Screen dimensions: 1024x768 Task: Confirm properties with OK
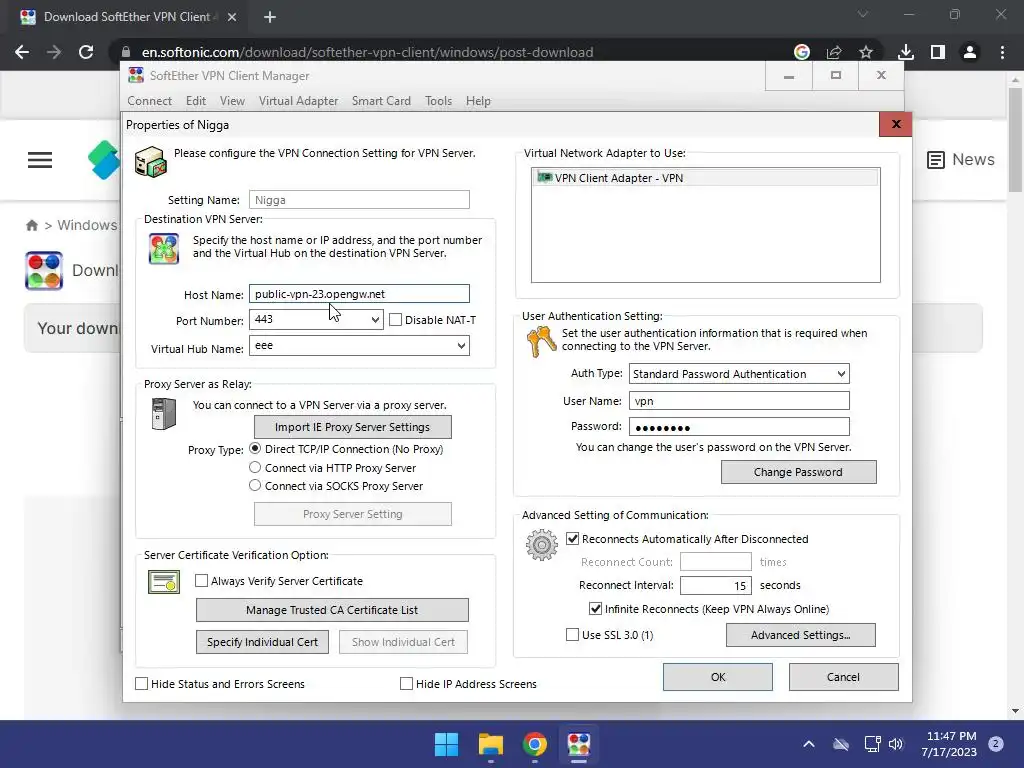(718, 677)
